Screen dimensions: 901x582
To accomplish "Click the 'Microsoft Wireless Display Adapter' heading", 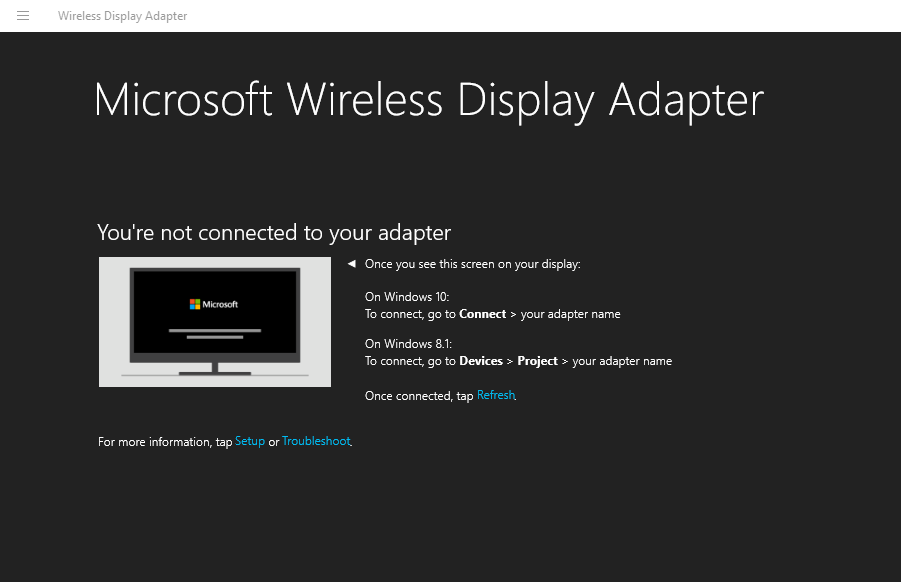I will (x=429, y=101).
